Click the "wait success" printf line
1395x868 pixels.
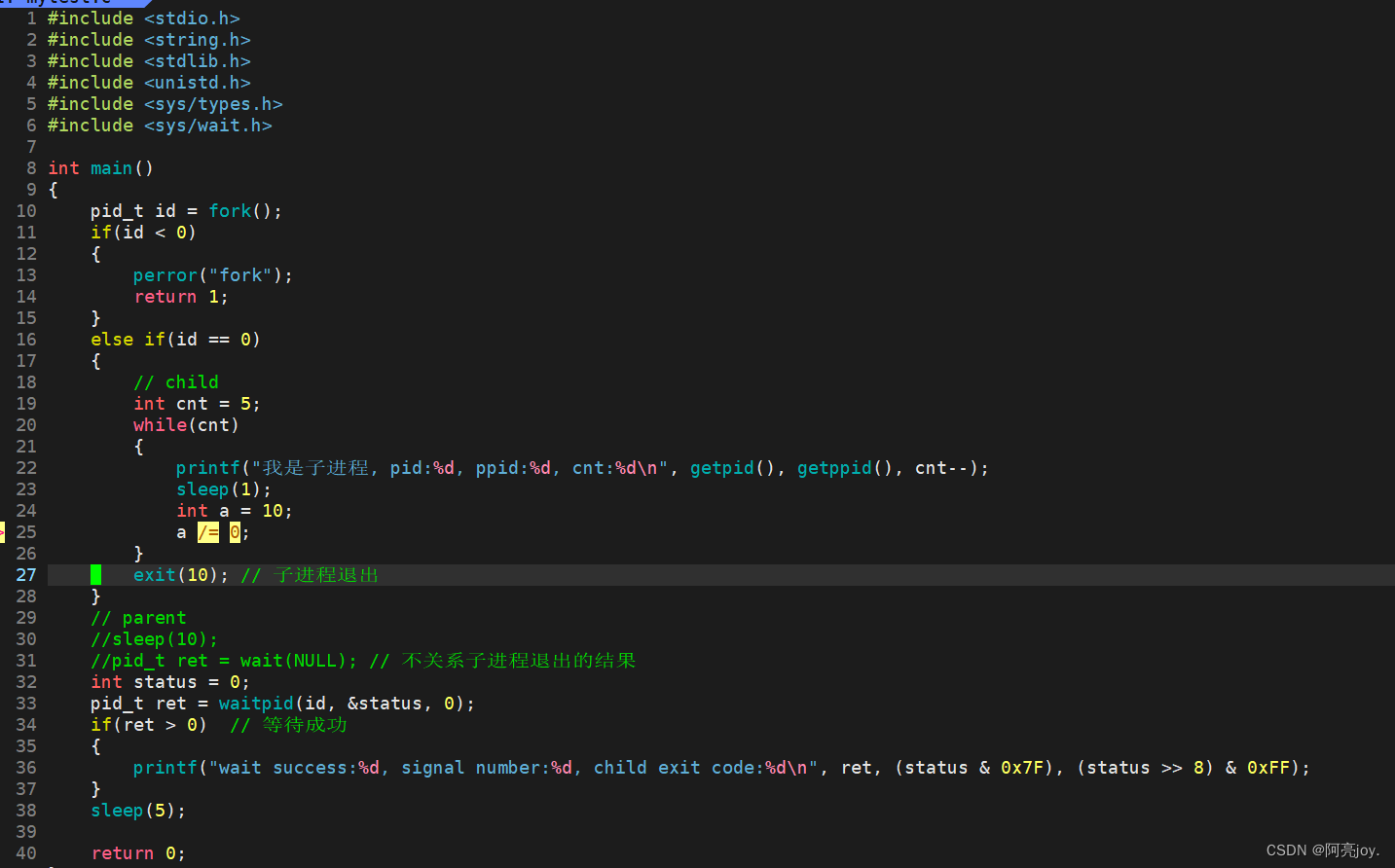[722, 768]
